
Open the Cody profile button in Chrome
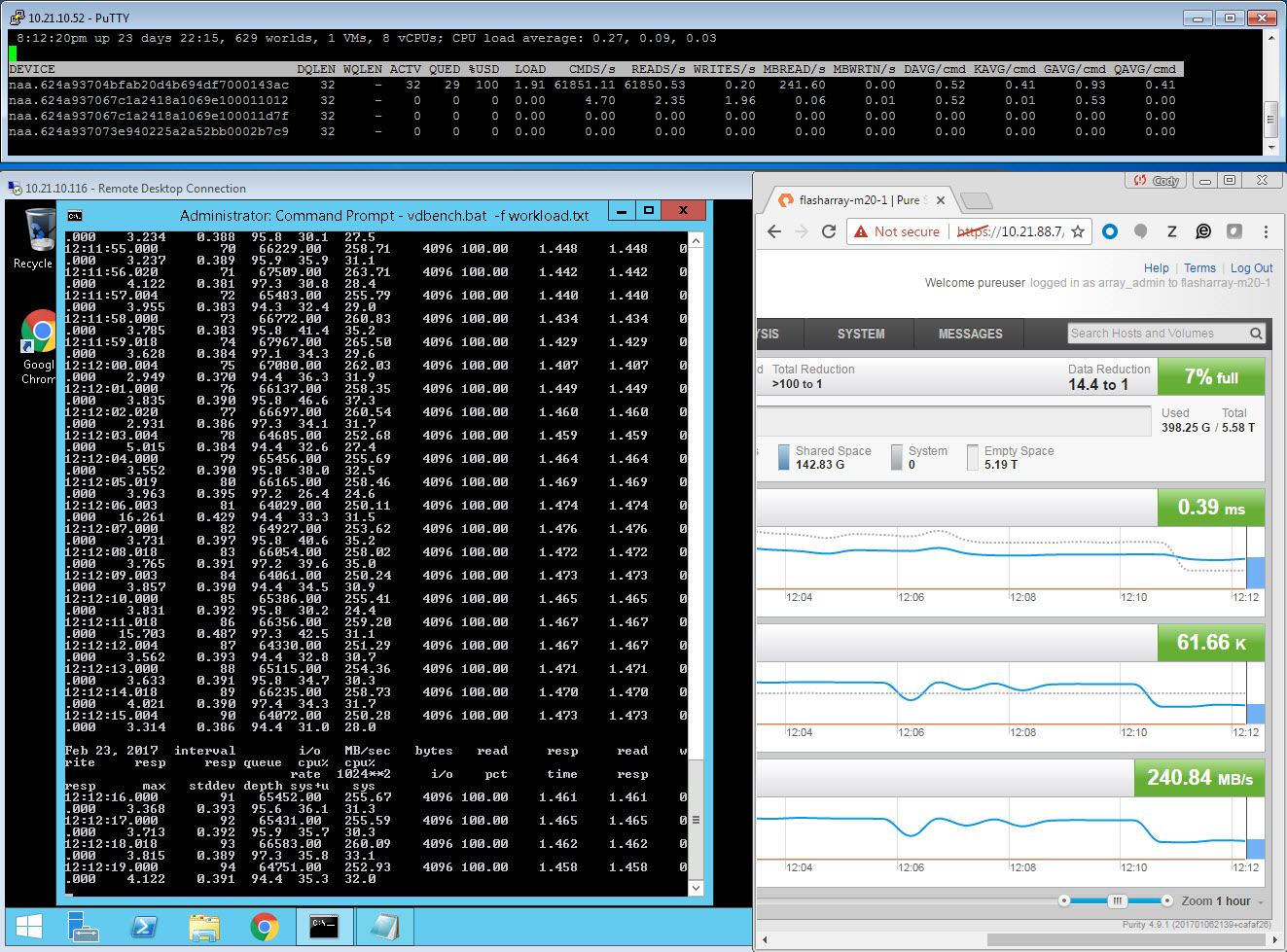tap(1156, 181)
